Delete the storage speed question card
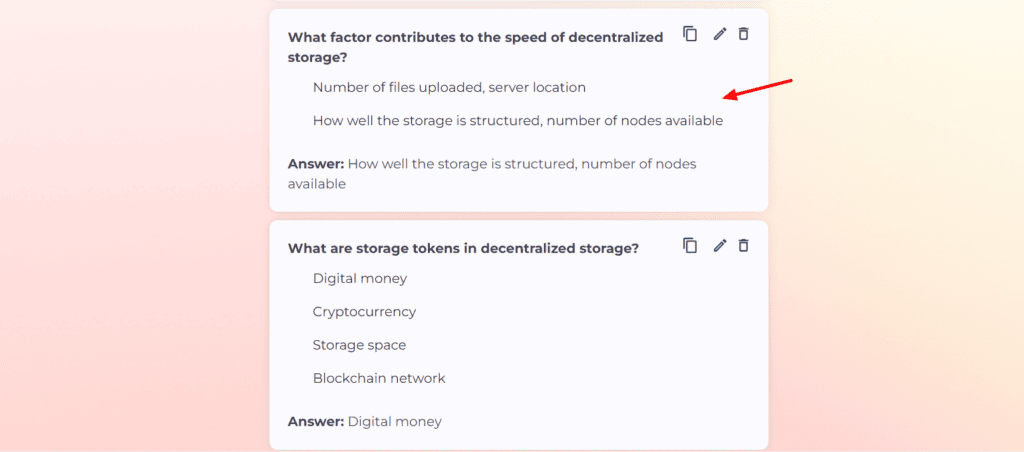The height and width of the screenshot is (452, 1024). tap(743, 34)
